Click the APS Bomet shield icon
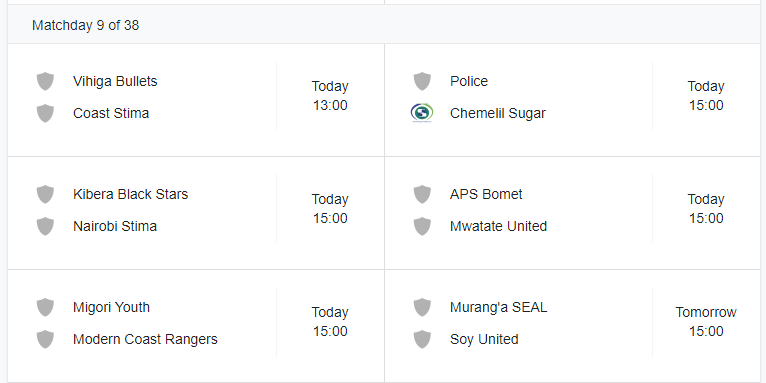Viewport: 766px width, 383px height. [x=422, y=194]
